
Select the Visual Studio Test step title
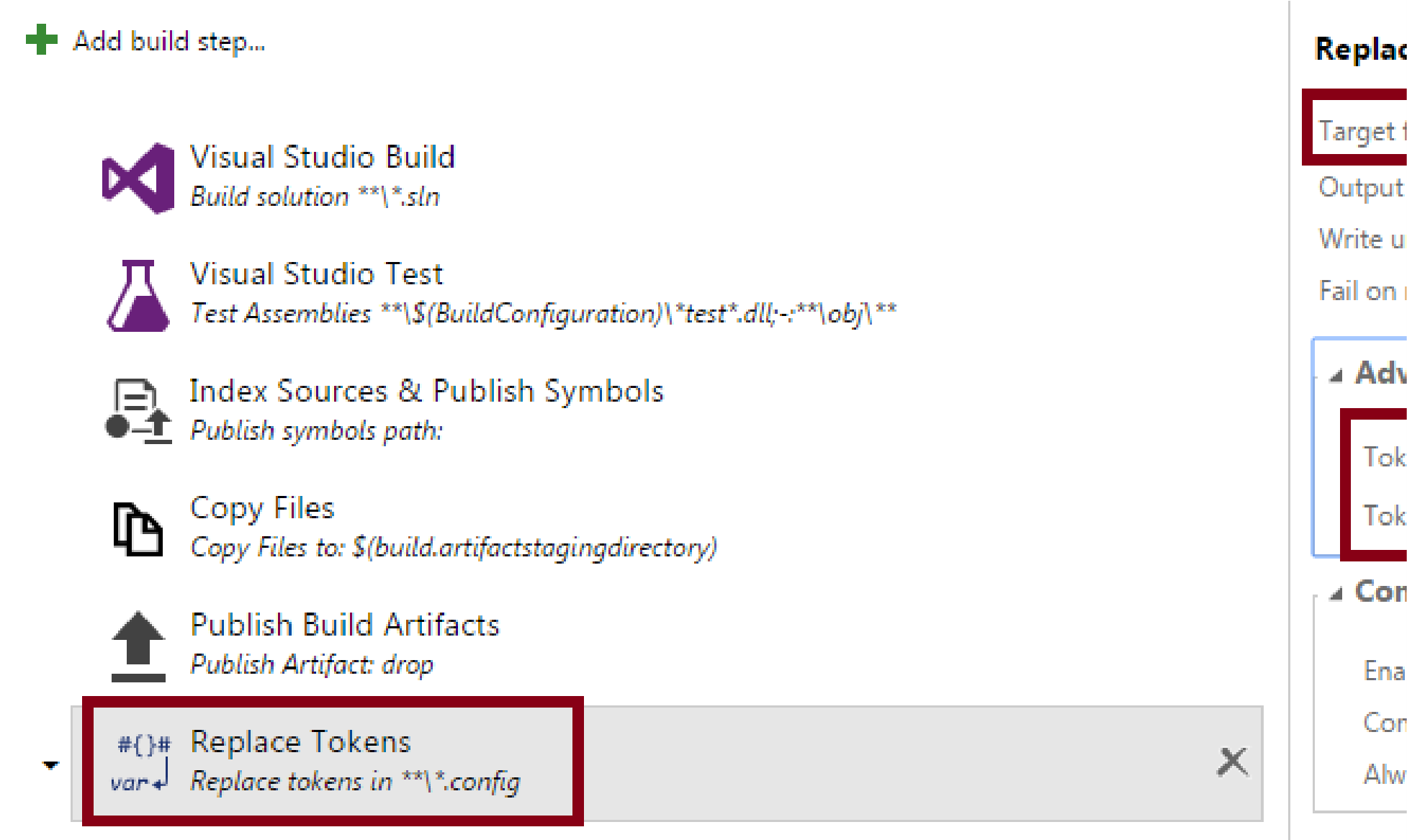(x=316, y=274)
